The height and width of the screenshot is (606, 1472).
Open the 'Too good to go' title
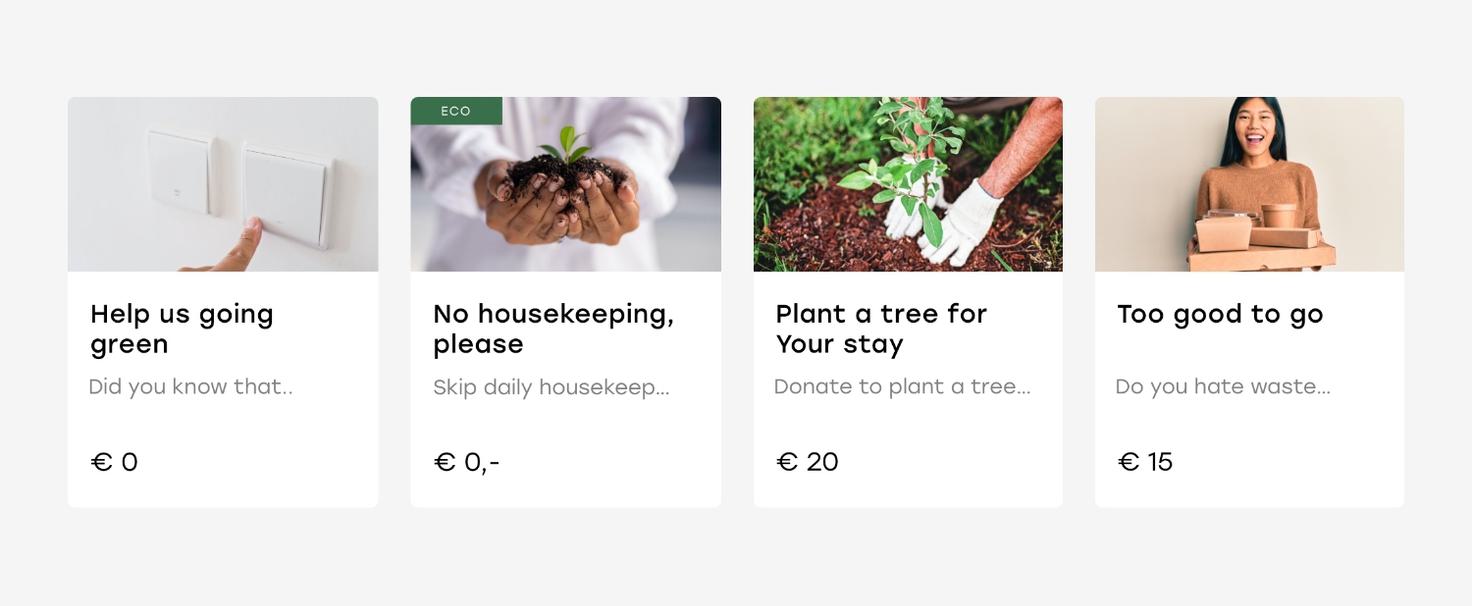coord(1220,314)
